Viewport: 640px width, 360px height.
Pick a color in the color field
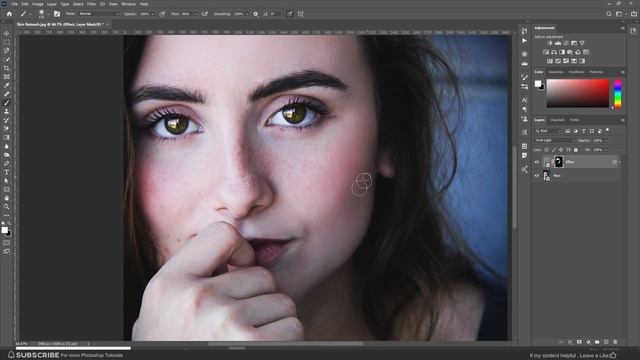578,93
